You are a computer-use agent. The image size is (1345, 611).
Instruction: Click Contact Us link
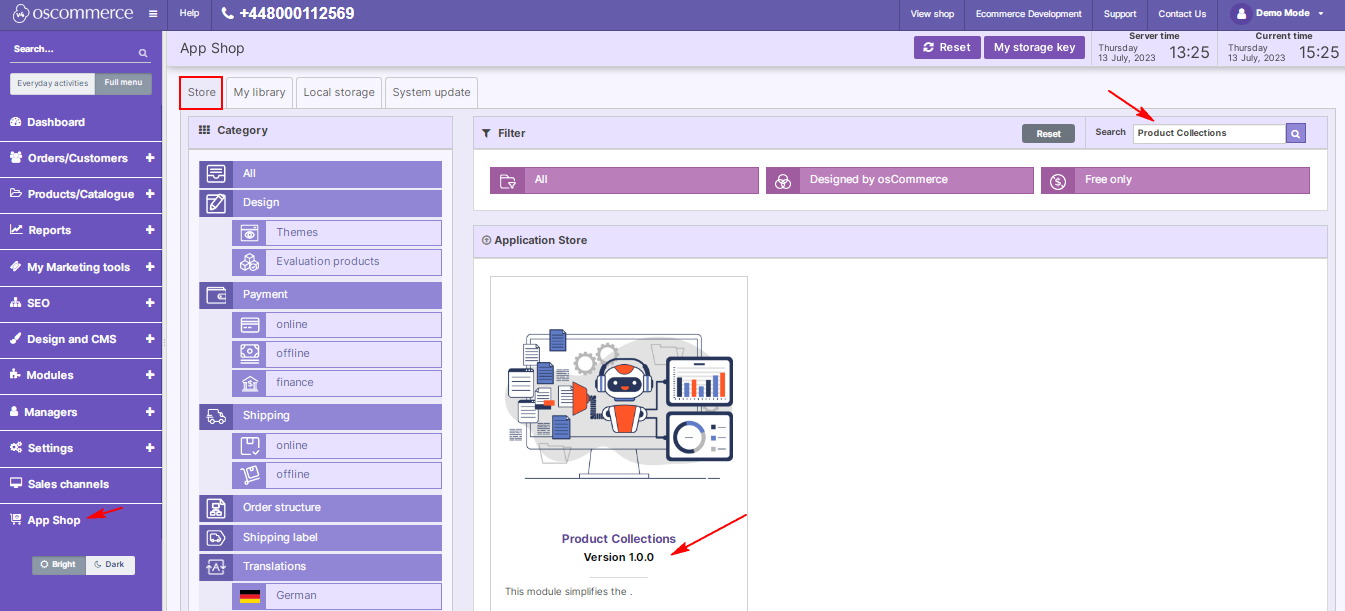pos(1182,14)
